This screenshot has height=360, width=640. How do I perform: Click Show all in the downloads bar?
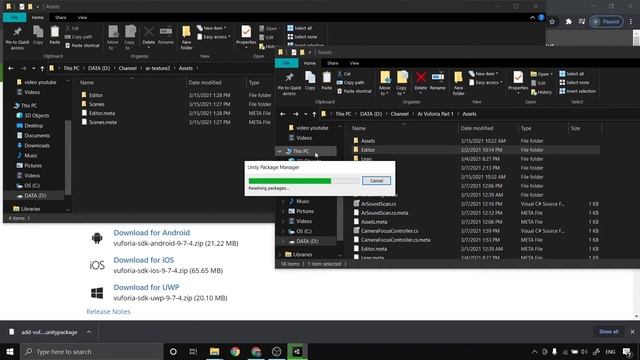coord(608,331)
